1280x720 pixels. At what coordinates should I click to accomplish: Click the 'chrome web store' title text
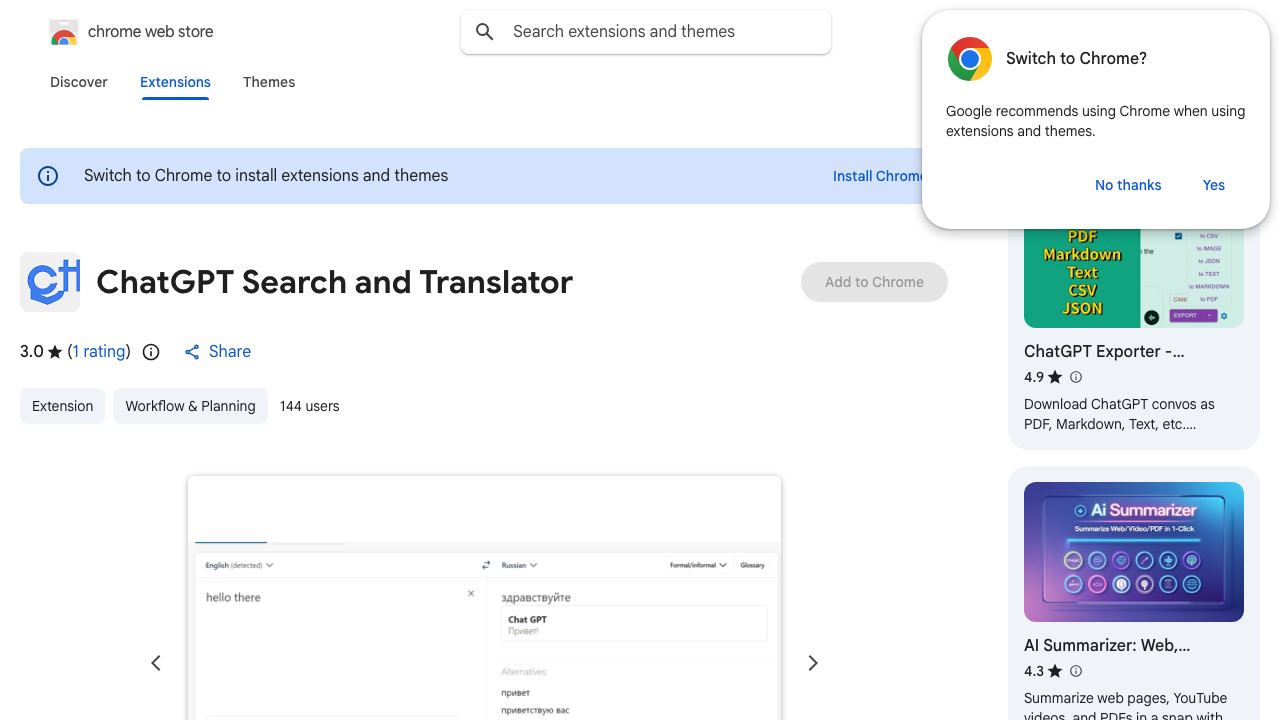pos(151,31)
